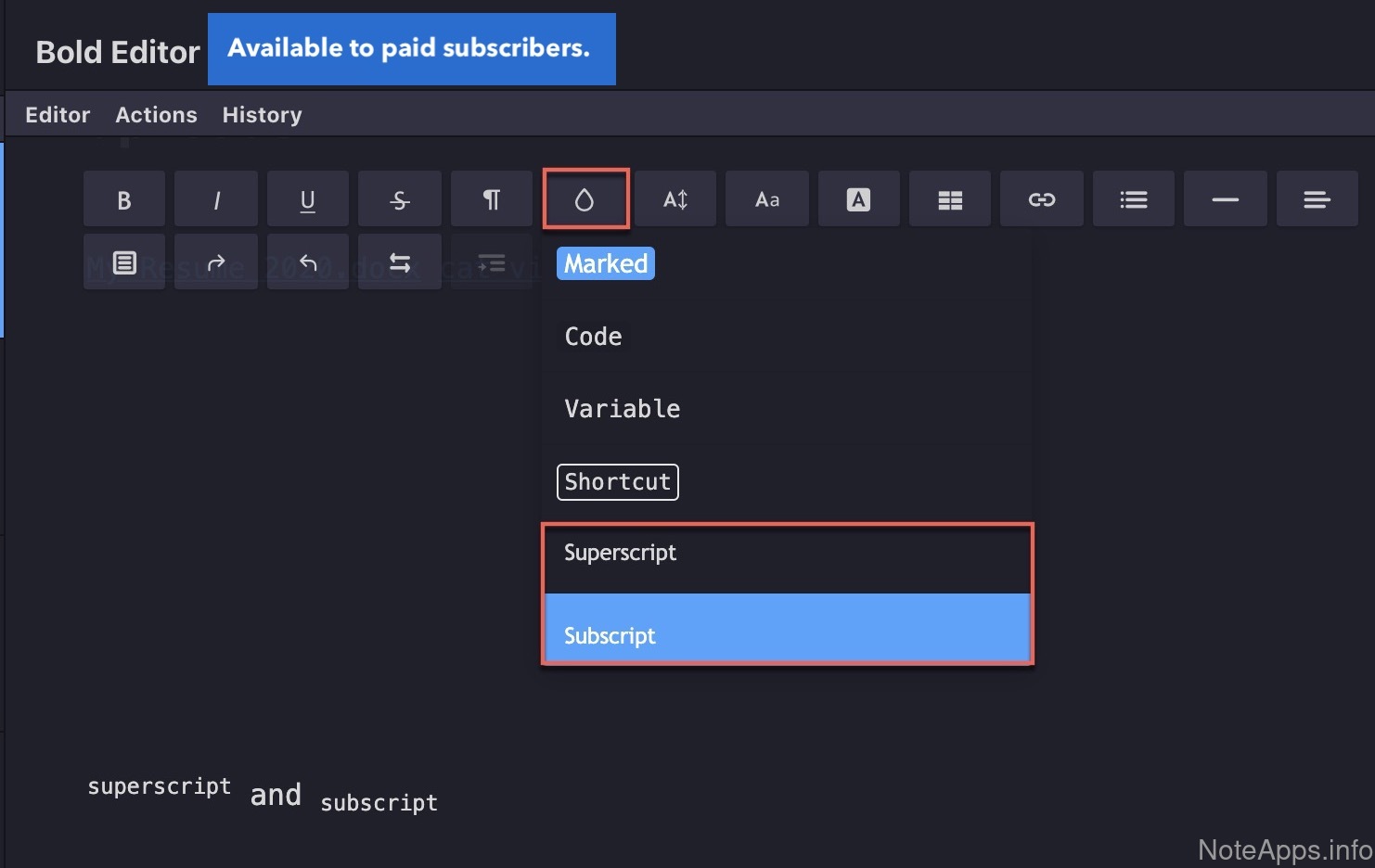Toggle italic text formatting
This screenshot has height=868, width=1375.
click(x=216, y=199)
